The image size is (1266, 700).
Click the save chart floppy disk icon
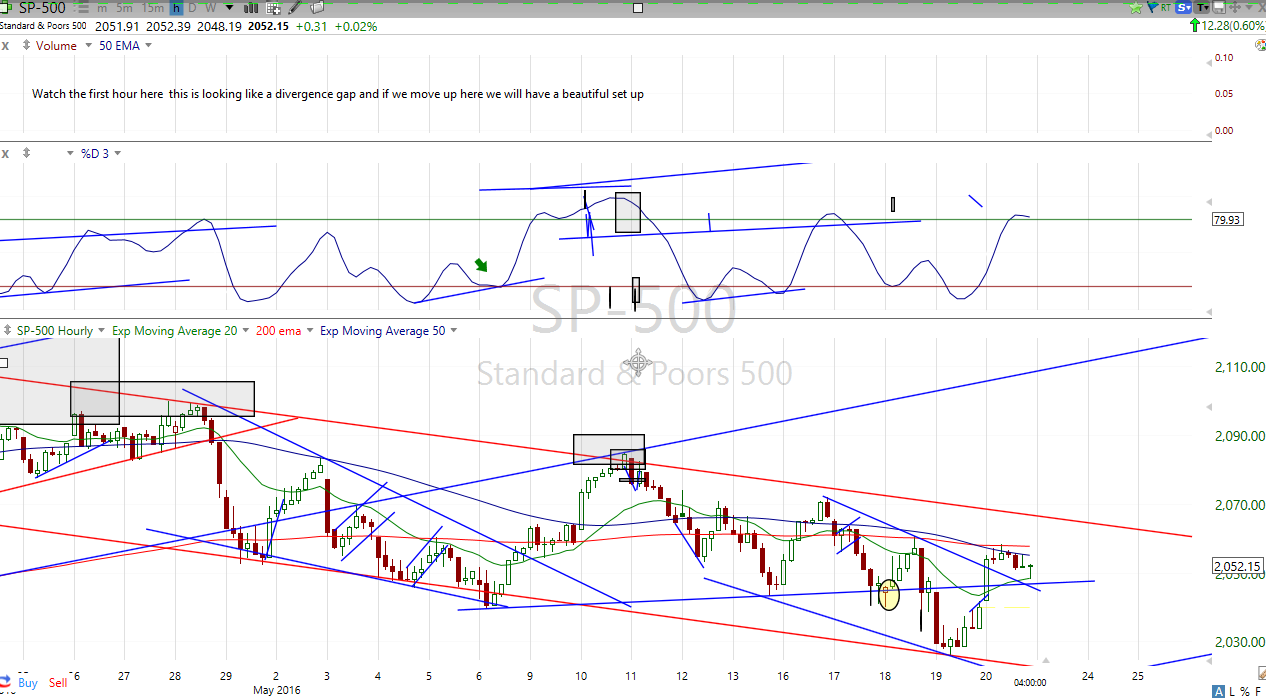[x=1219, y=8]
